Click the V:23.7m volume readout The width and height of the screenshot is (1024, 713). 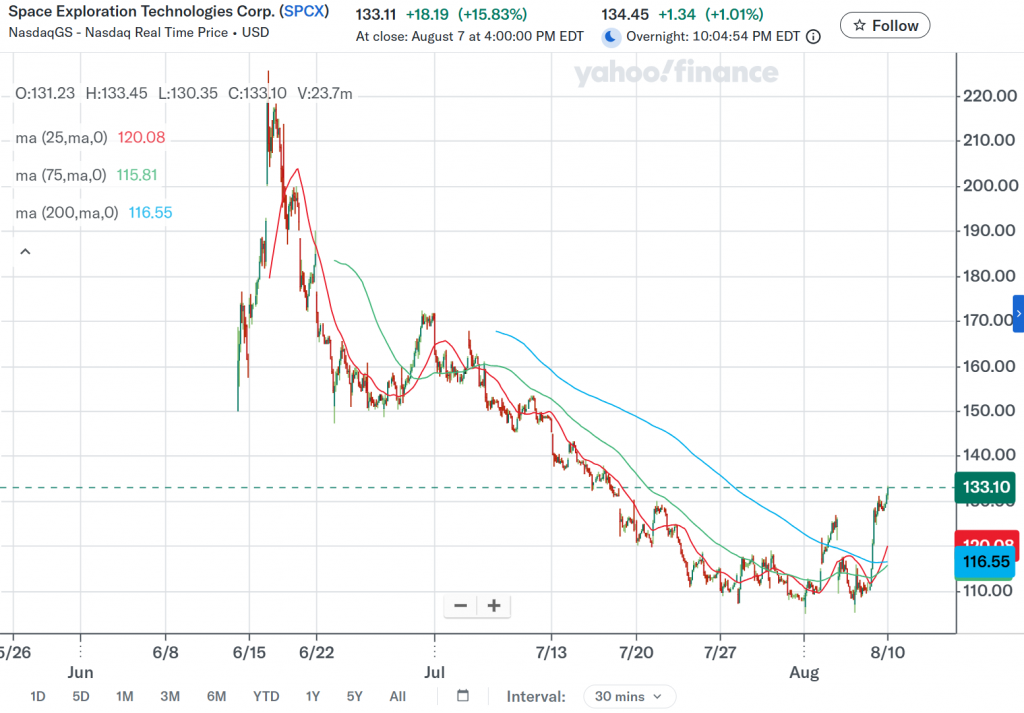(x=325, y=93)
